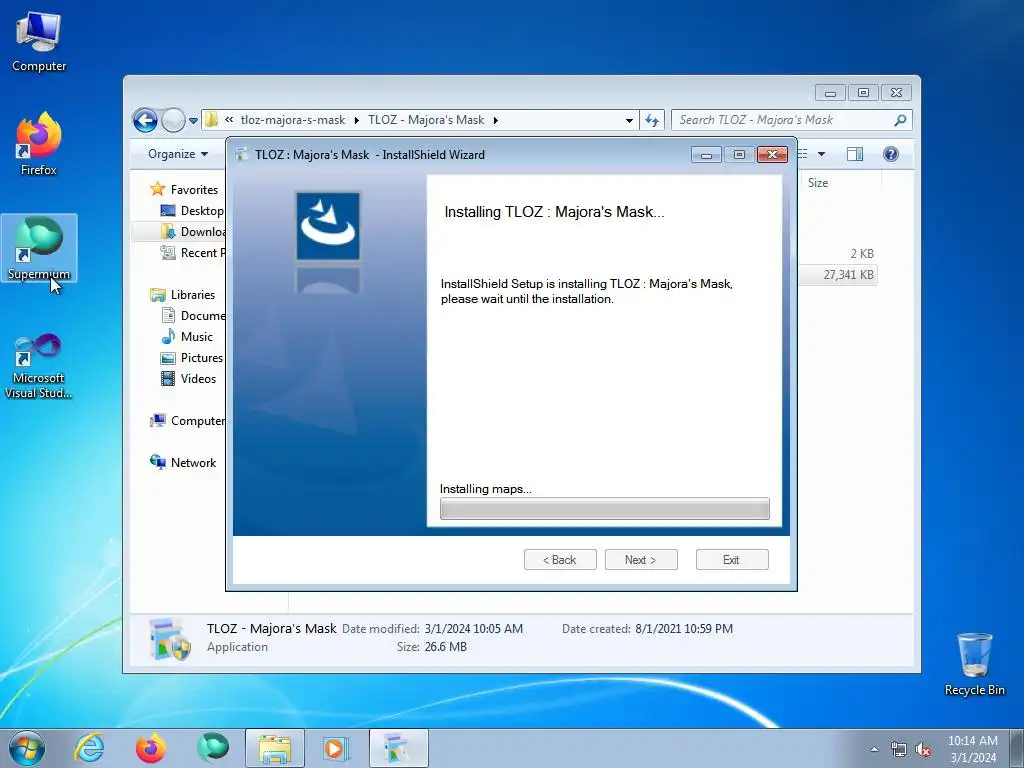Open the Recycle Bin on the desktop
The height and width of the screenshot is (768, 1024).
pyautogui.click(x=974, y=664)
